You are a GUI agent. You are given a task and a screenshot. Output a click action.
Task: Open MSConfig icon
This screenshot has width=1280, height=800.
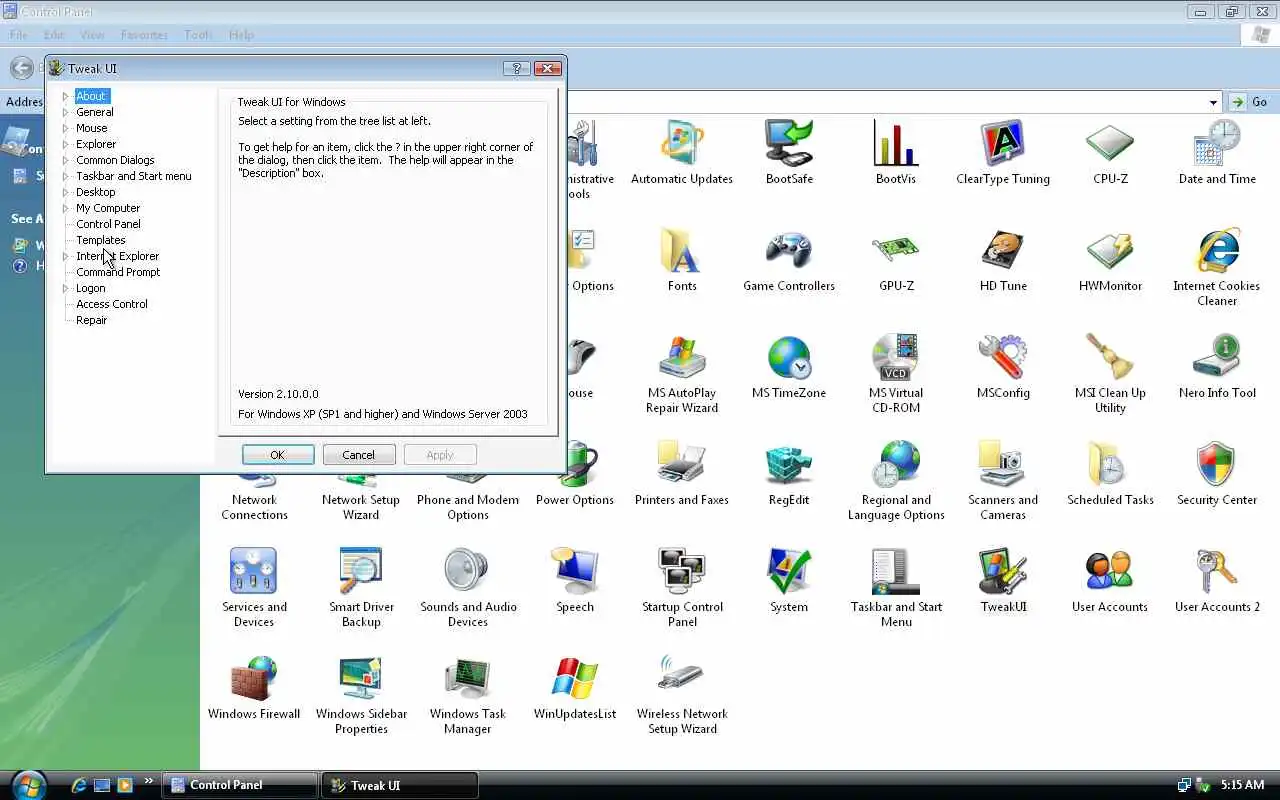[1003, 357]
